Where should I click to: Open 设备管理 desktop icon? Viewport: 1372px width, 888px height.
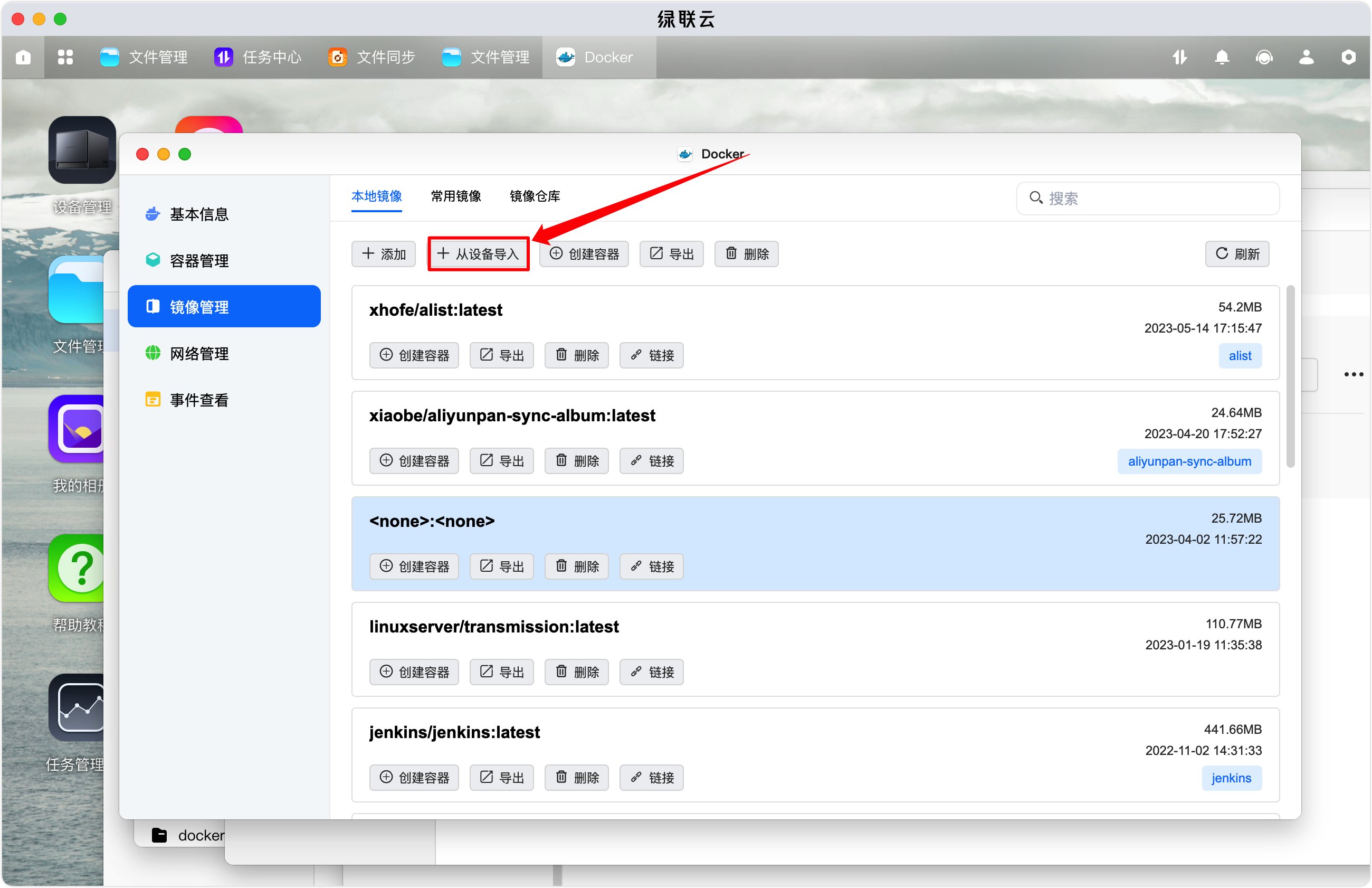(x=82, y=150)
